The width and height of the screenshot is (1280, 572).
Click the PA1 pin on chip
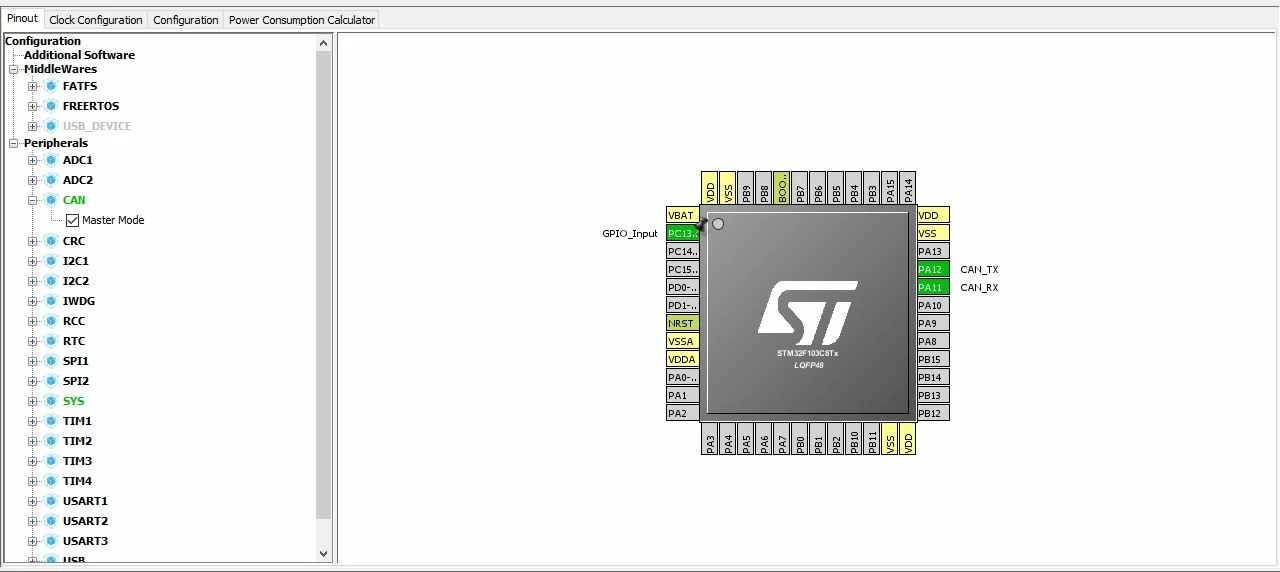[x=683, y=395]
